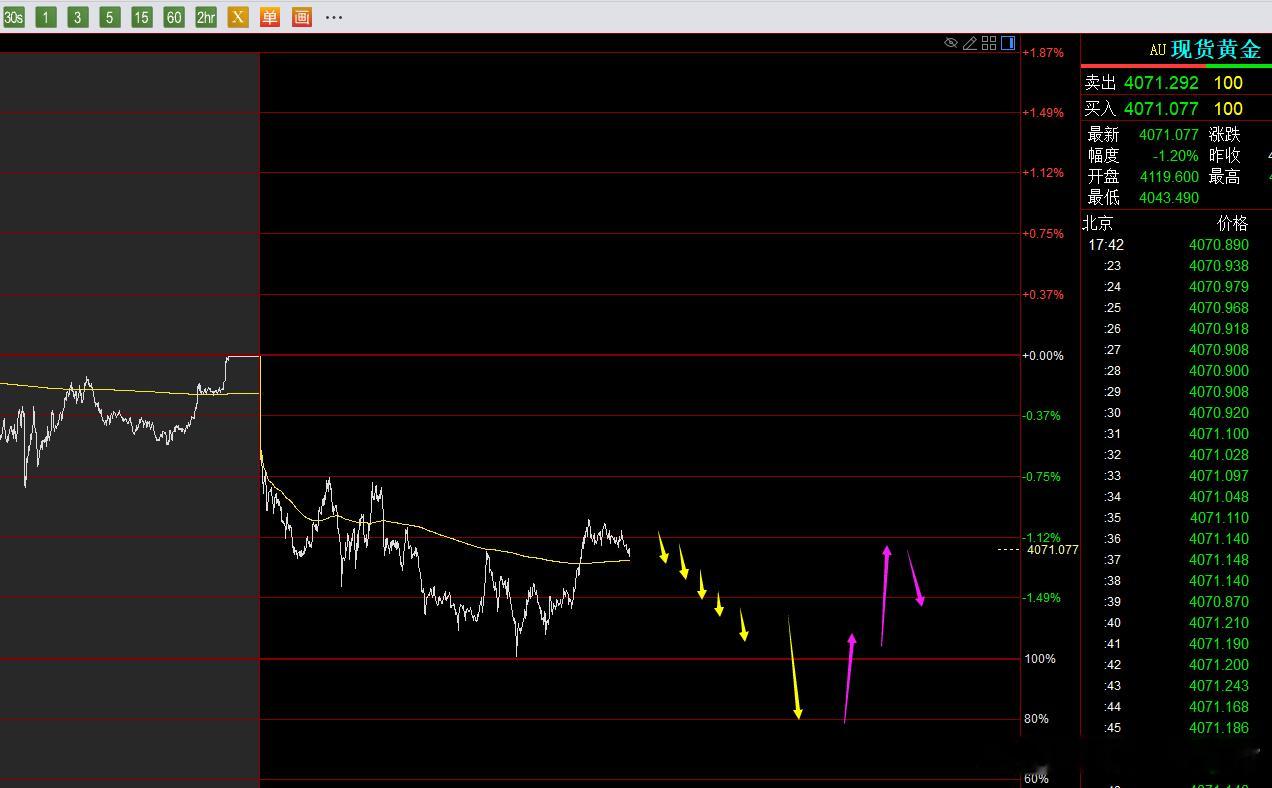Open the three-dot more options menu
This screenshot has height=788, width=1272.
(x=334, y=17)
